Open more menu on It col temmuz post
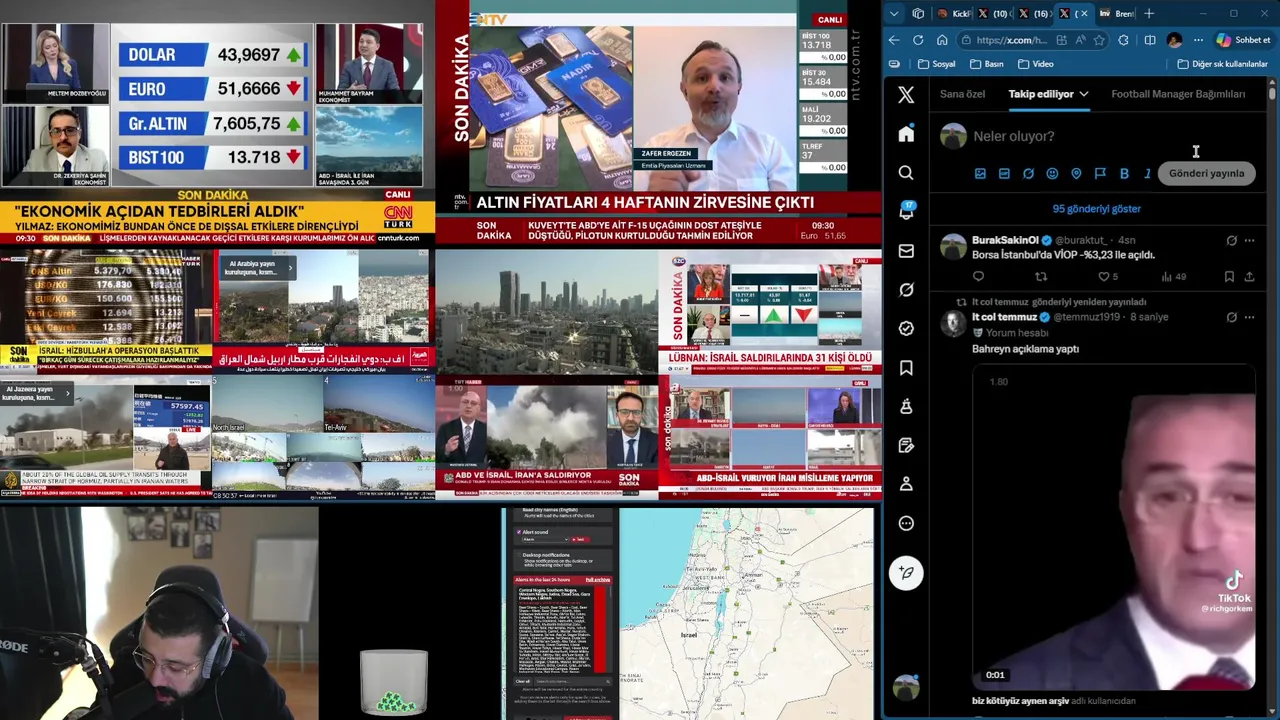The width and height of the screenshot is (1280, 720). pos(1249,317)
